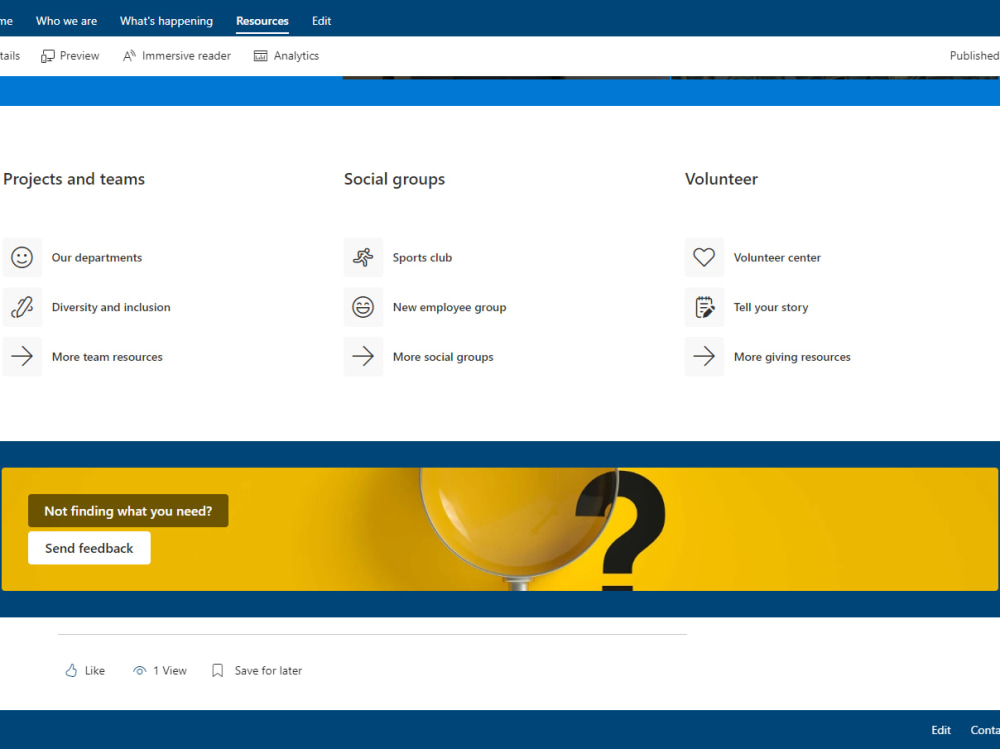Click the Preview device icon

pyautogui.click(x=47, y=56)
